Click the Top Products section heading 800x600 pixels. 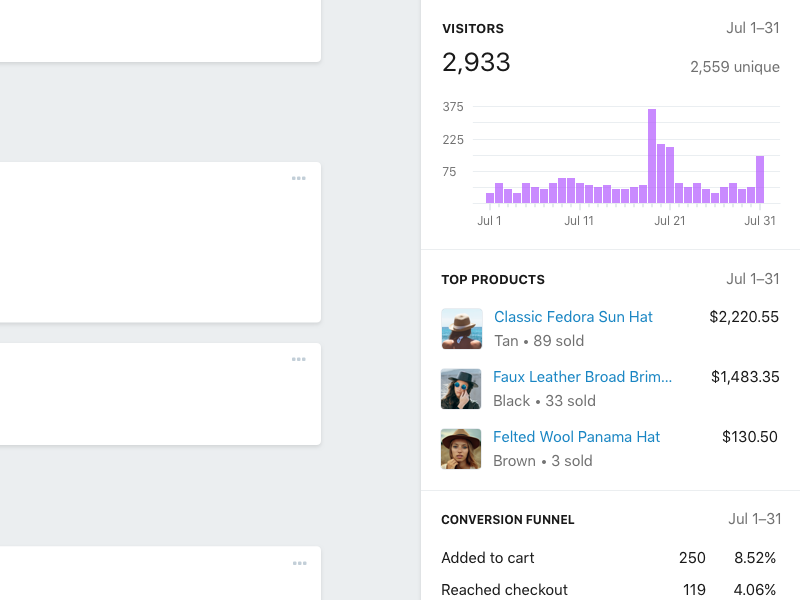(493, 280)
